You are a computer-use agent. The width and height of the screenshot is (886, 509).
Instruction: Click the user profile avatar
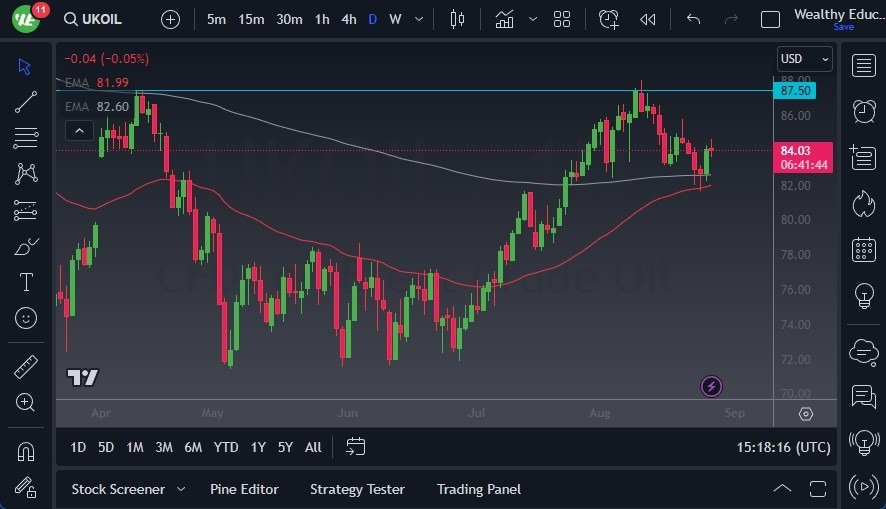[x=26, y=19]
